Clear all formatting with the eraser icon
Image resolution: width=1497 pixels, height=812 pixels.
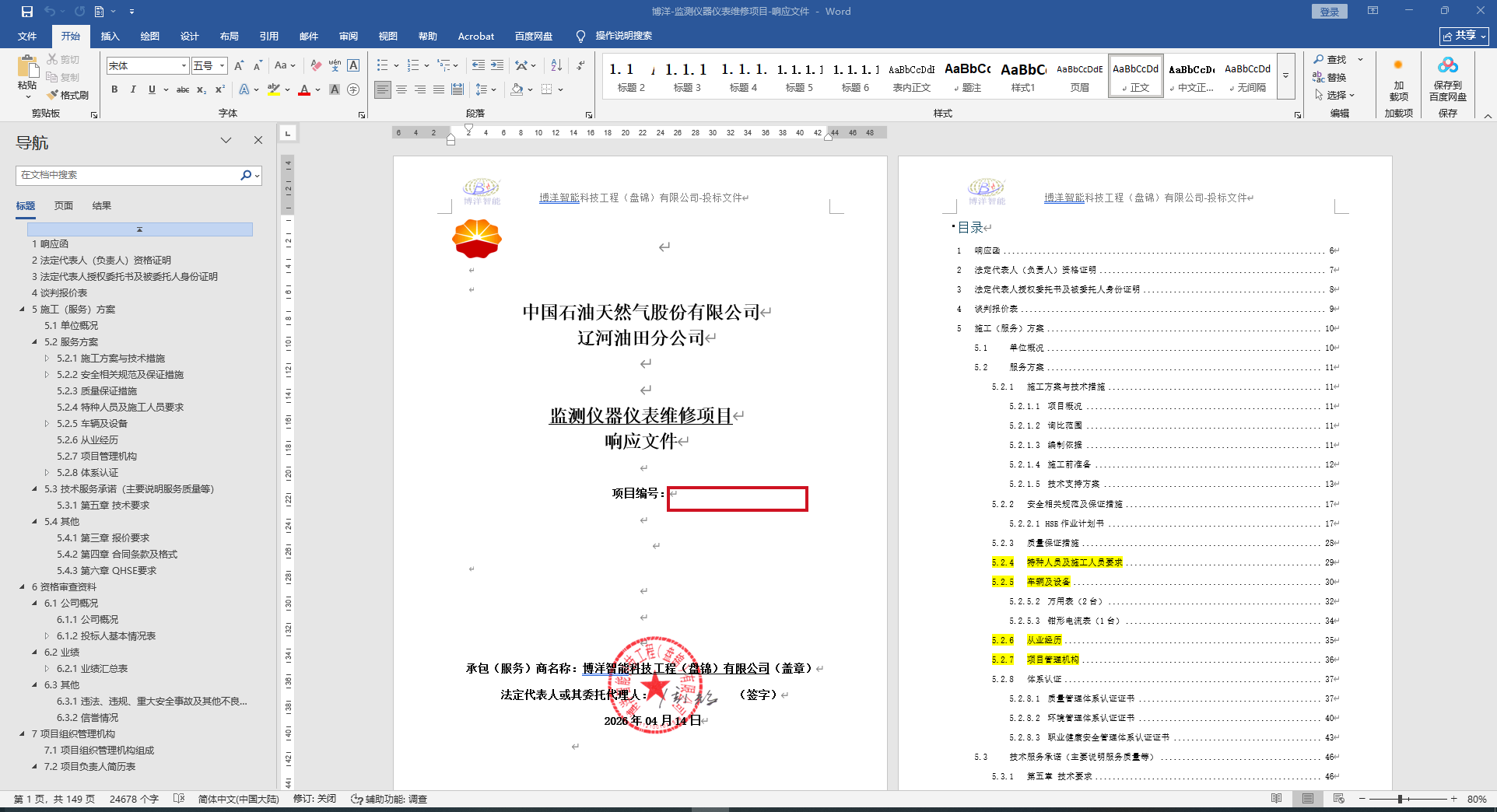(316, 66)
